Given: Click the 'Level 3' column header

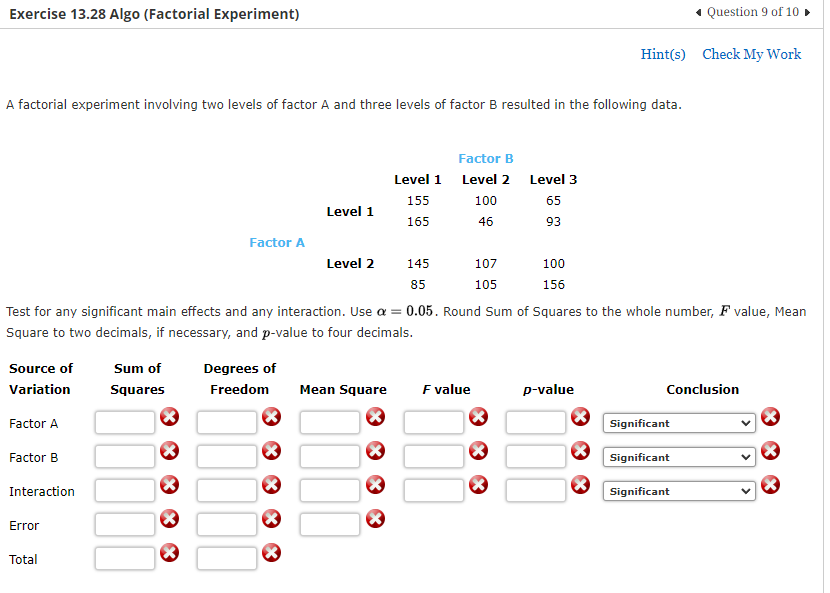Looking at the screenshot, I should pyautogui.click(x=553, y=179).
